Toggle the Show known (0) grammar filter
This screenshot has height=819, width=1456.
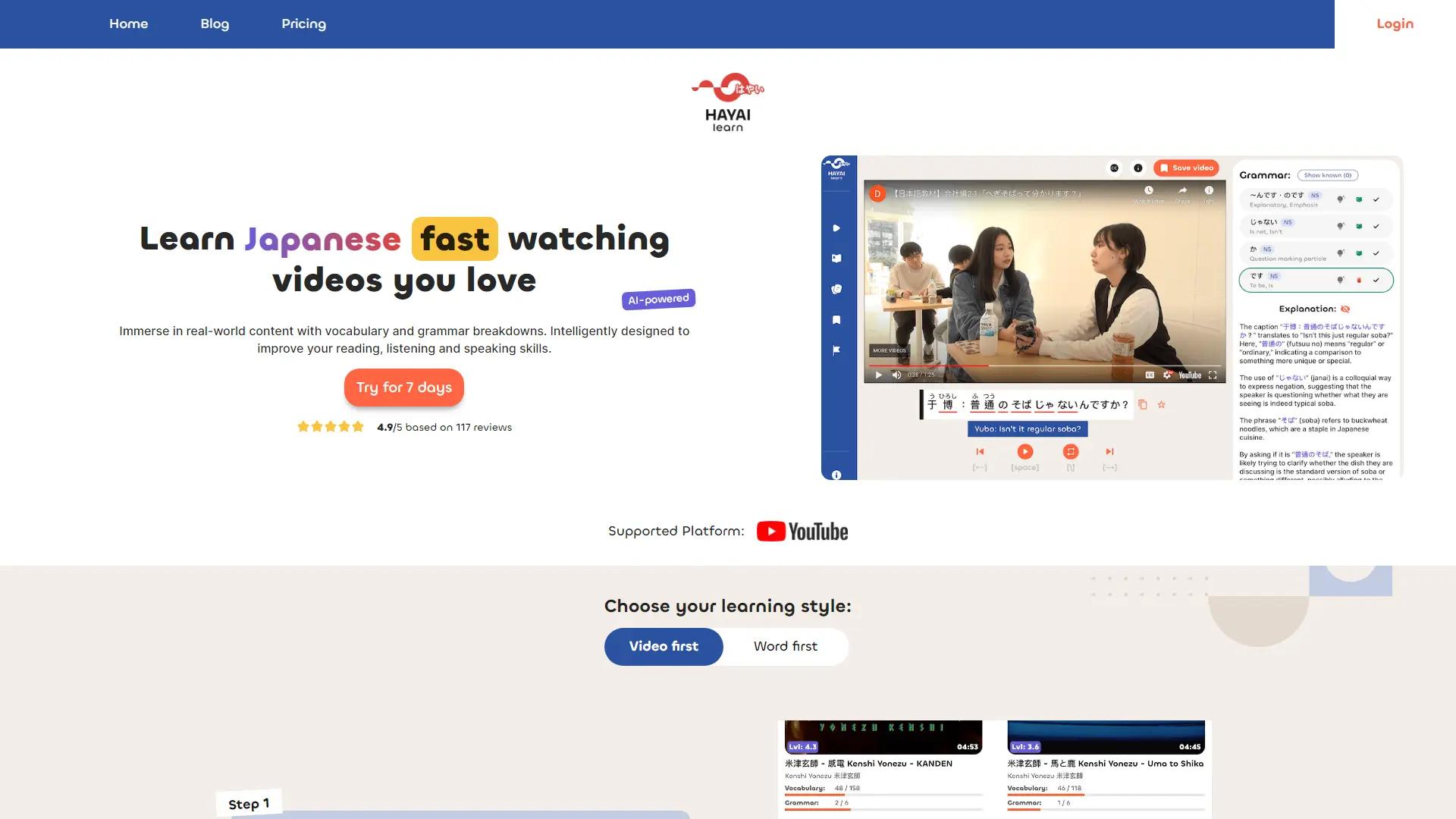click(1329, 175)
